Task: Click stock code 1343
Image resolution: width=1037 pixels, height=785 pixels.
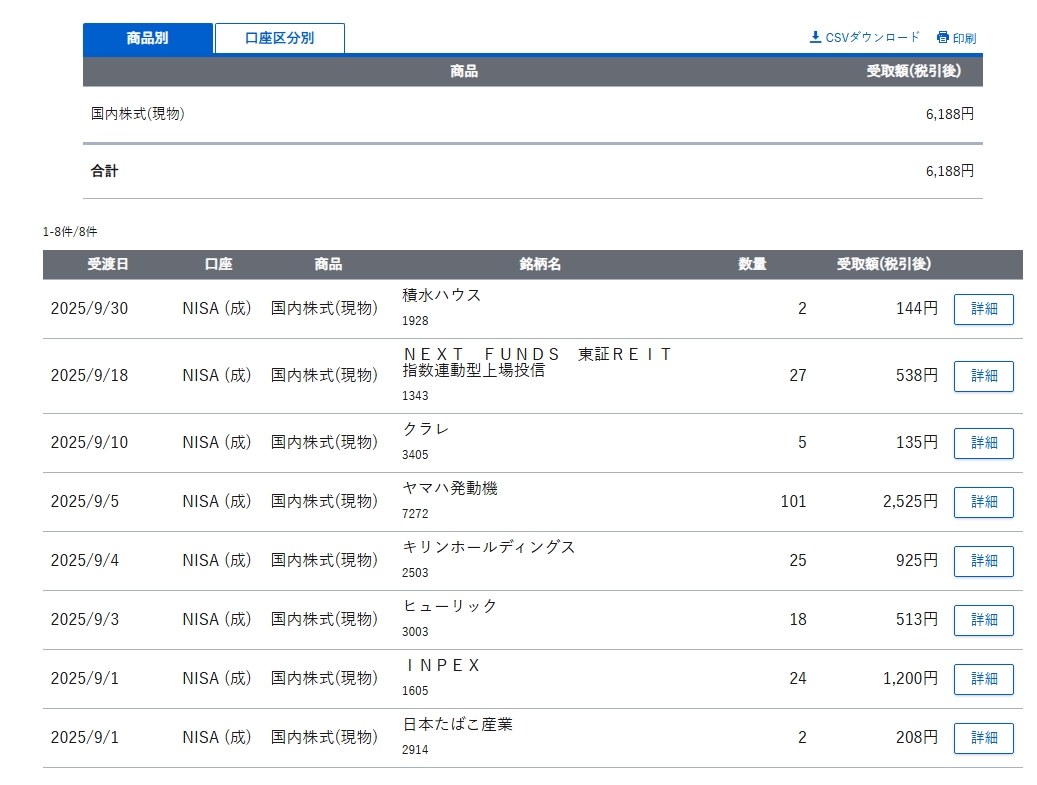Action: (x=415, y=395)
